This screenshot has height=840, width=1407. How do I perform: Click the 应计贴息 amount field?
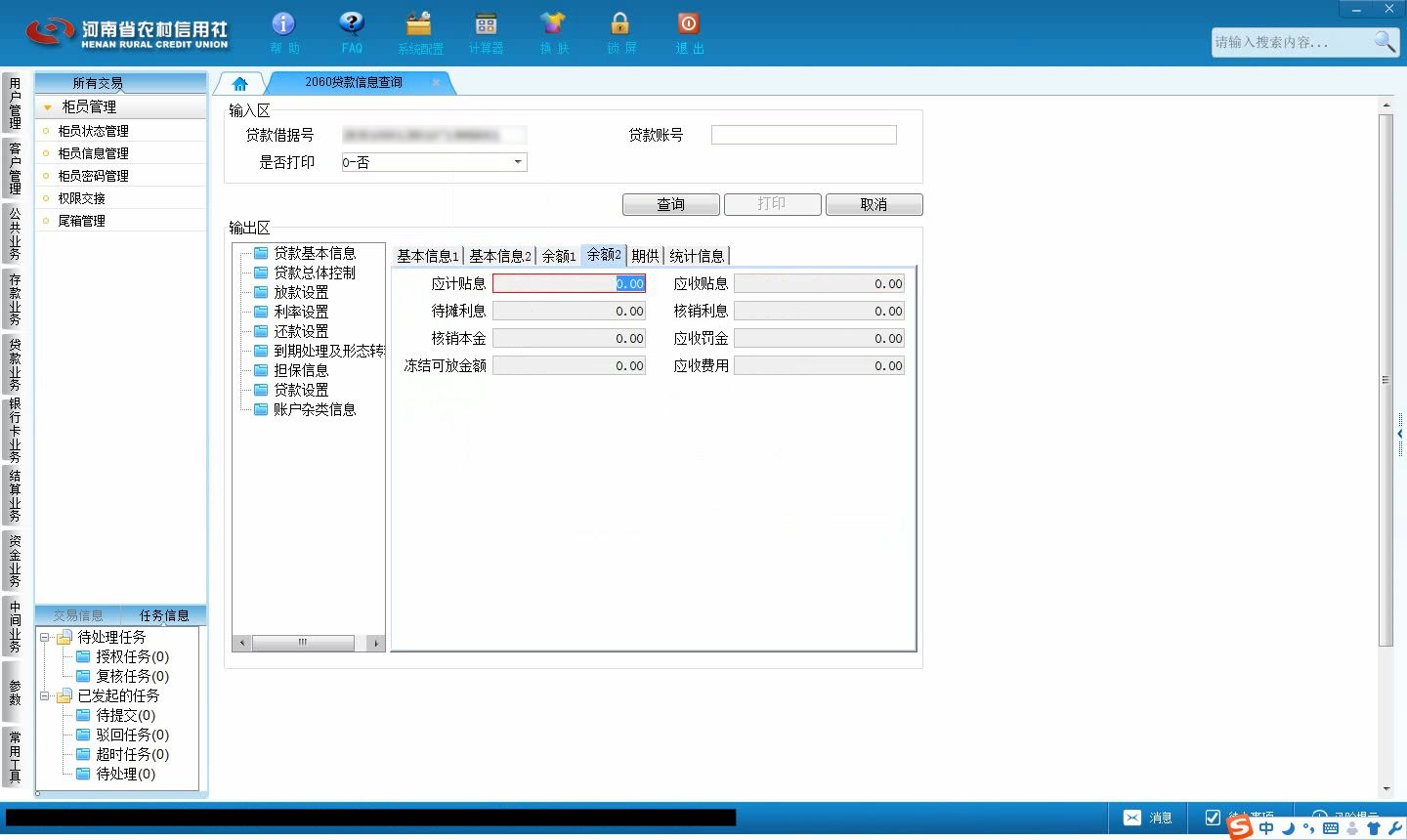569,283
